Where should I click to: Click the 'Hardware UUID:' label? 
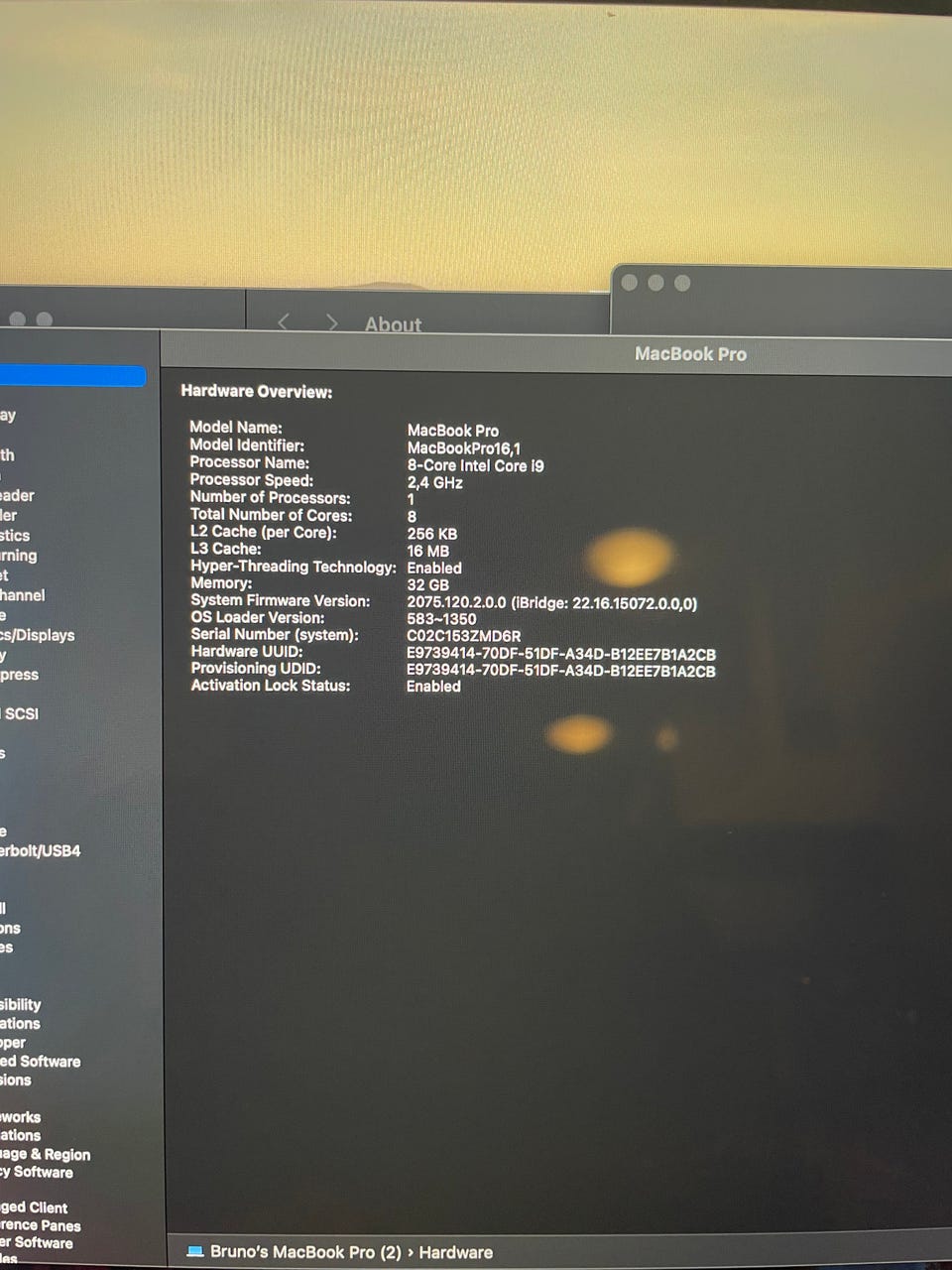click(247, 652)
